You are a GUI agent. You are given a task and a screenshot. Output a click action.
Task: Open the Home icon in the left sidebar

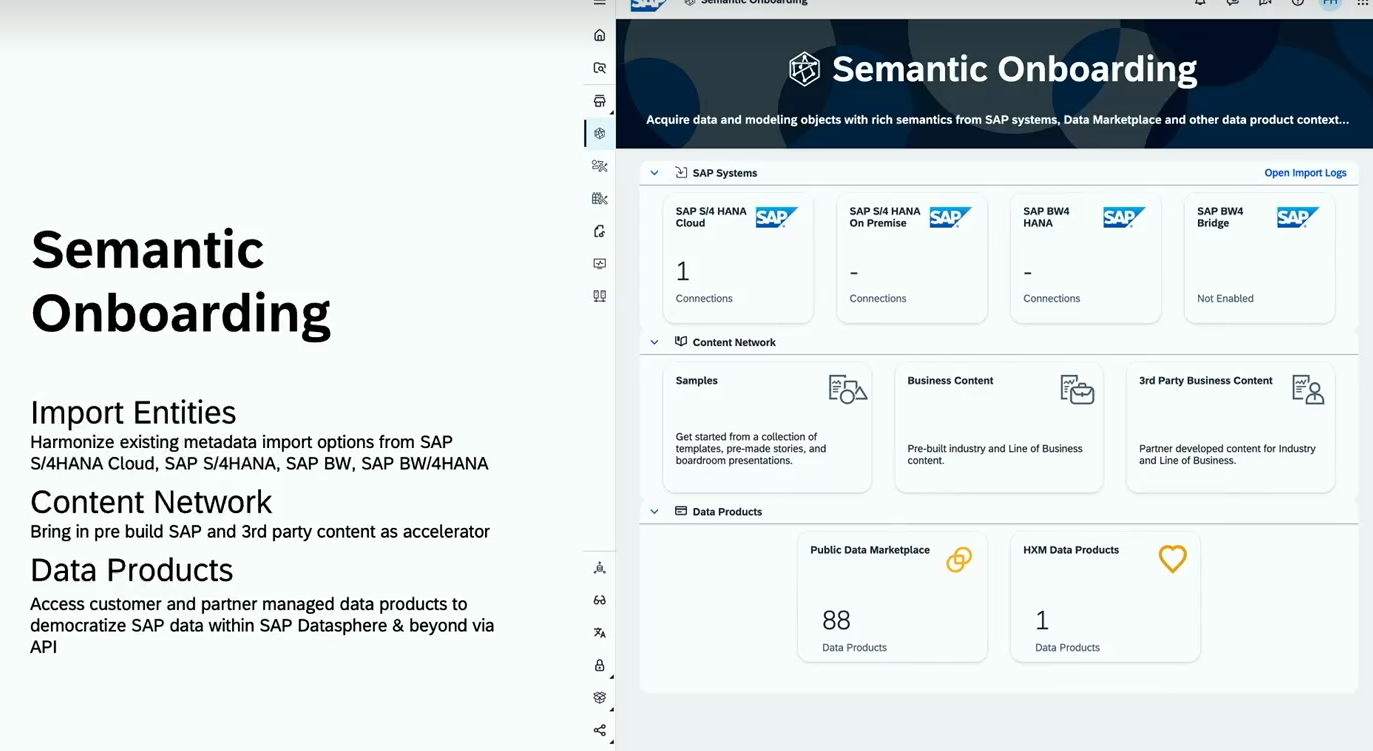coord(599,34)
